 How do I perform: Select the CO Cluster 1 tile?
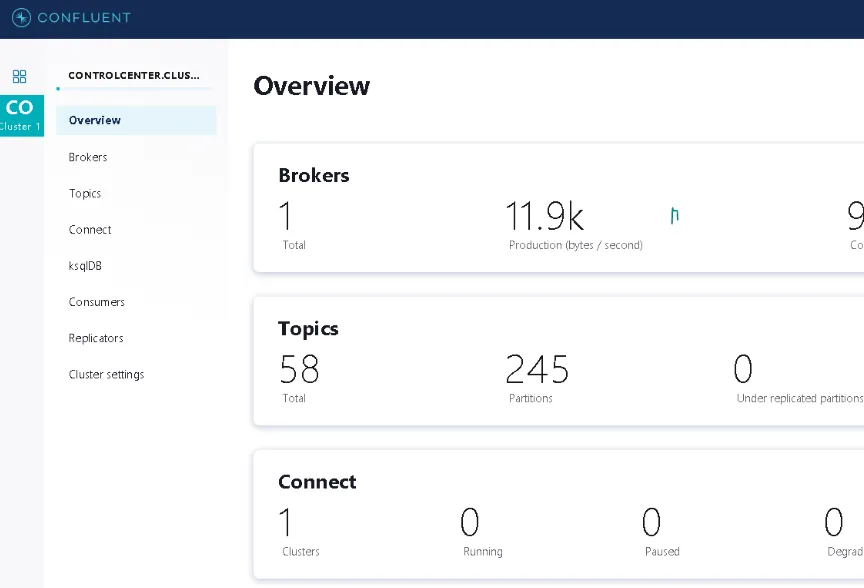pos(22,116)
